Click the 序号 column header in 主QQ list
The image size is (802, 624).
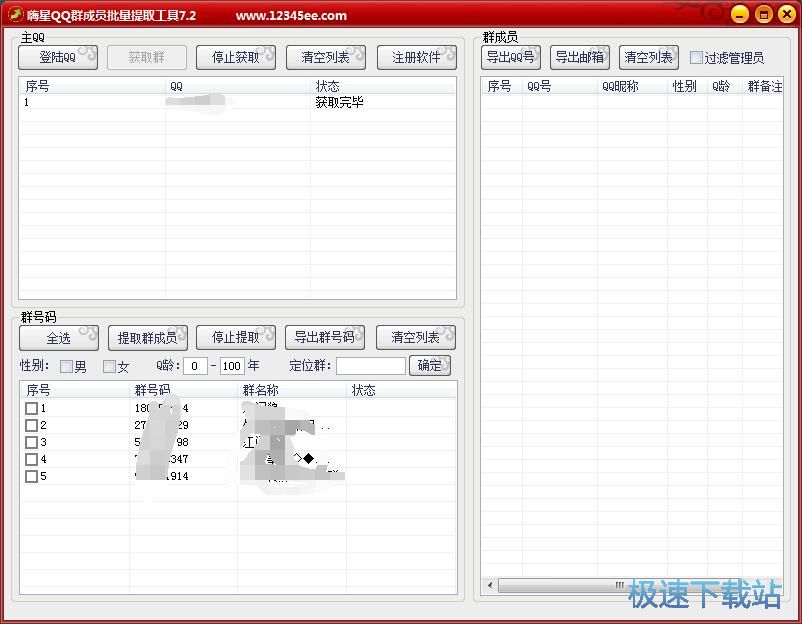point(92,86)
